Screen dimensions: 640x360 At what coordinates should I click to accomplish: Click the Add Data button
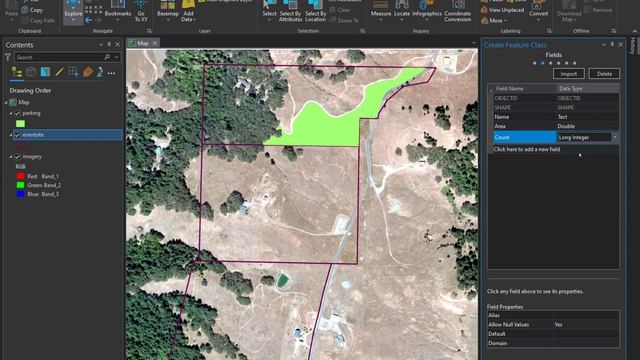(188, 11)
